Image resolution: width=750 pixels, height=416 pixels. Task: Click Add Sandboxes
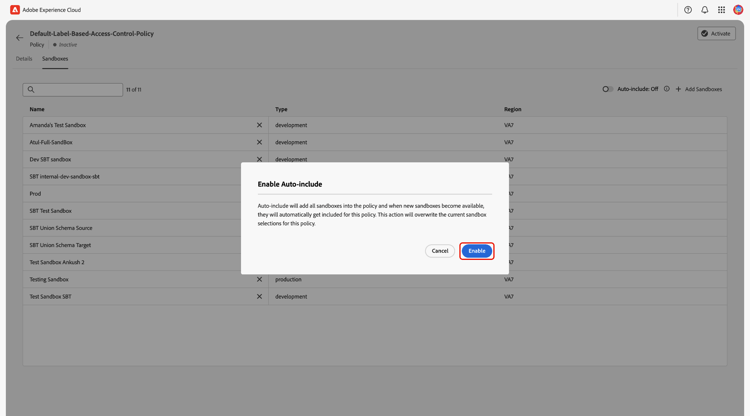[699, 89]
